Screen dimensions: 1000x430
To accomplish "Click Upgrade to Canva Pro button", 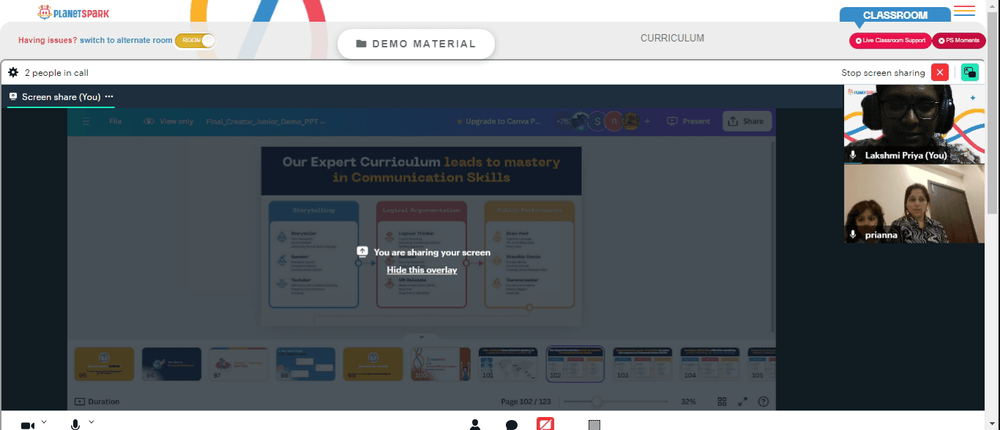I will (x=497, y=121).
